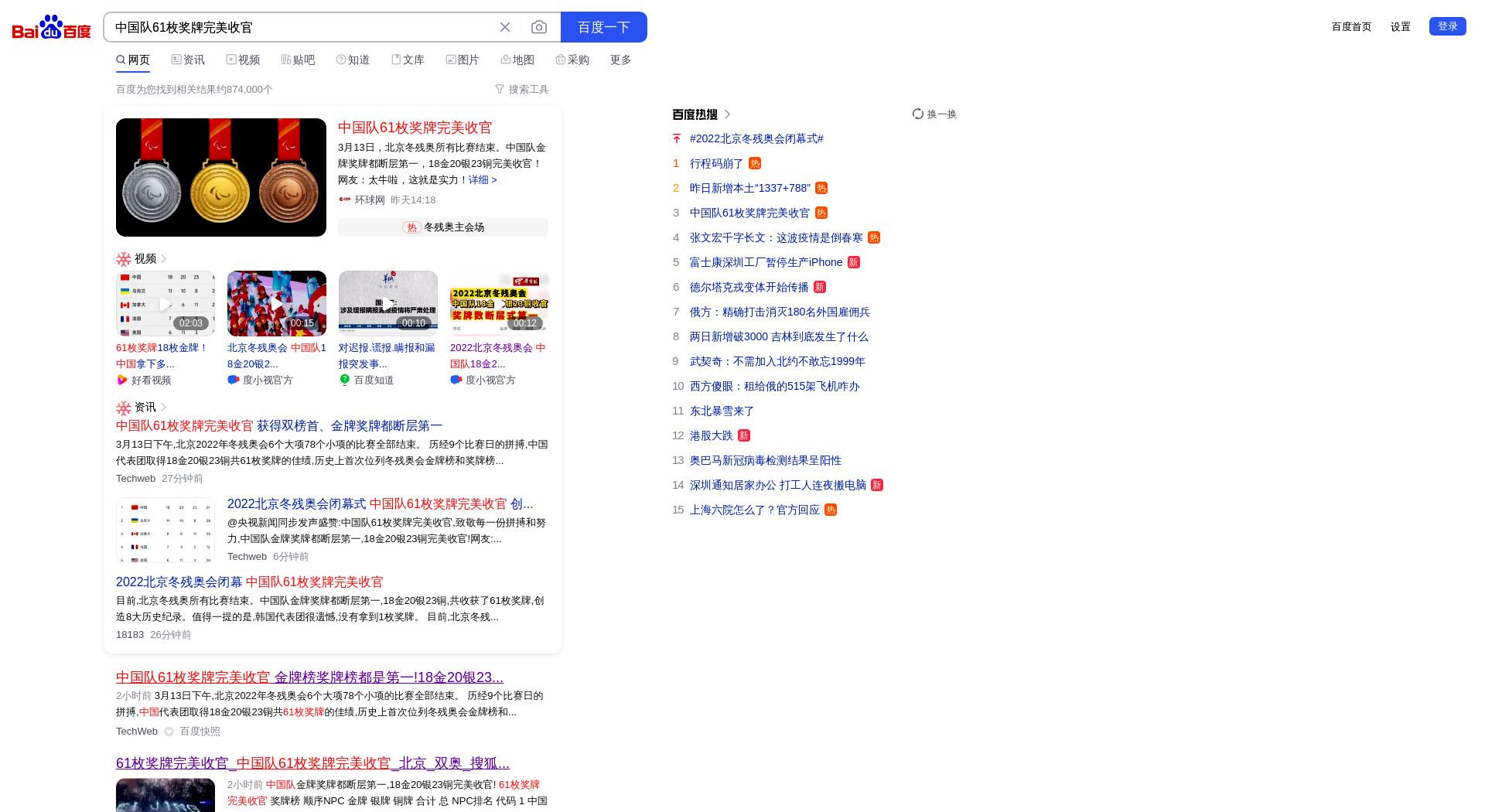The width and height of the screenshot is (1485, 812).
Task: Click 好看视频 source icon
Action: coord(122,380)
